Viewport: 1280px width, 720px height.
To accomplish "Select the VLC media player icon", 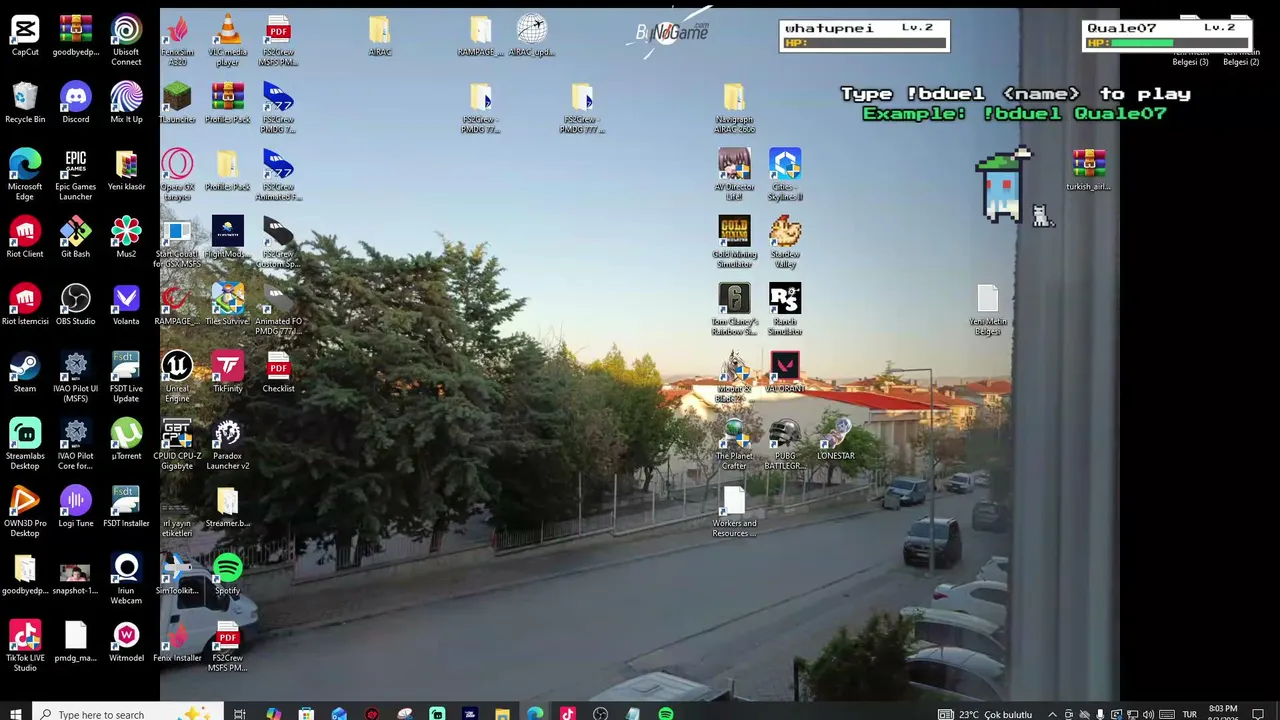I will coord(228,40).
